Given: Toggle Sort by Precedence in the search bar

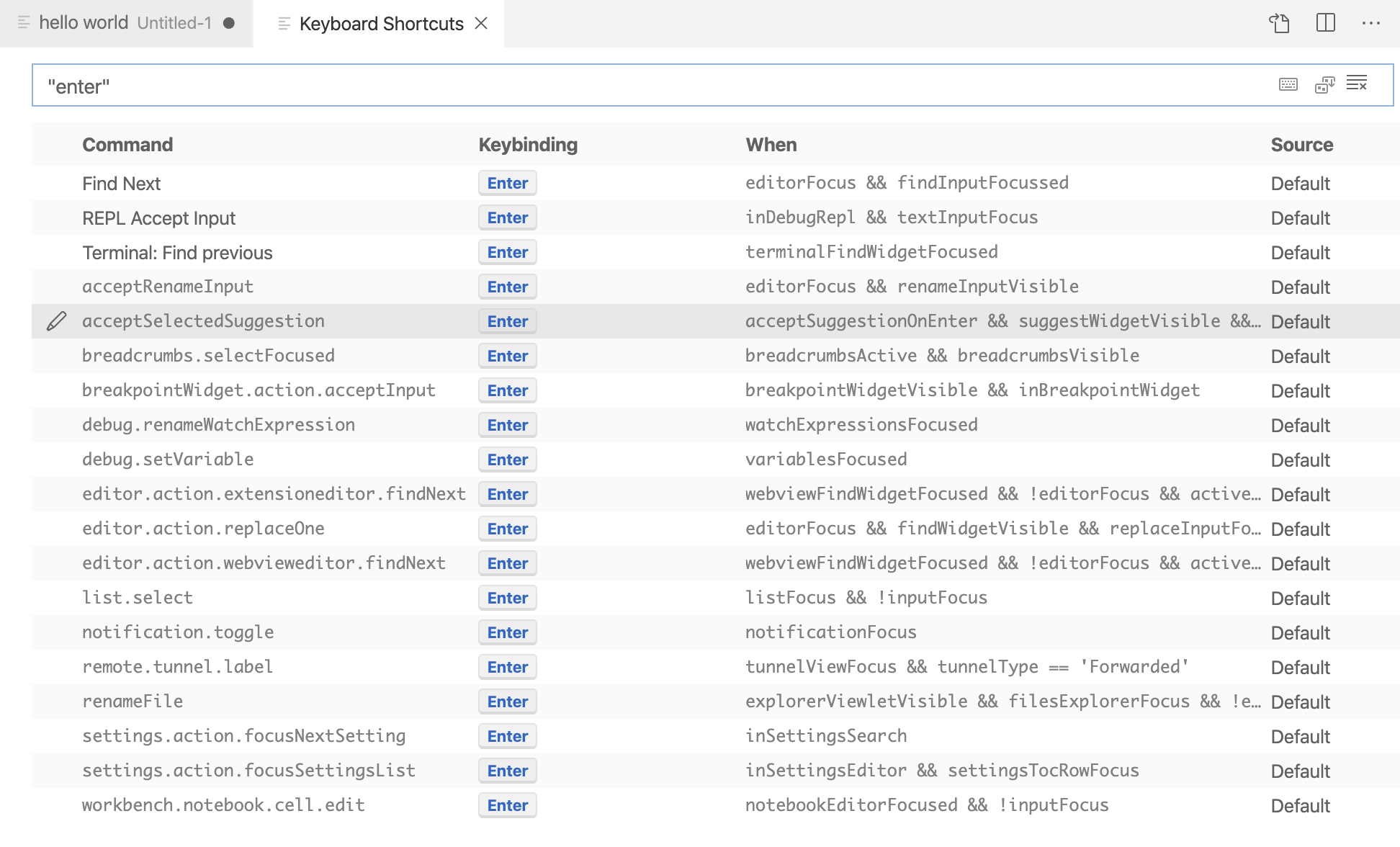Looking at the screenshot, I should coord(1324,84).
